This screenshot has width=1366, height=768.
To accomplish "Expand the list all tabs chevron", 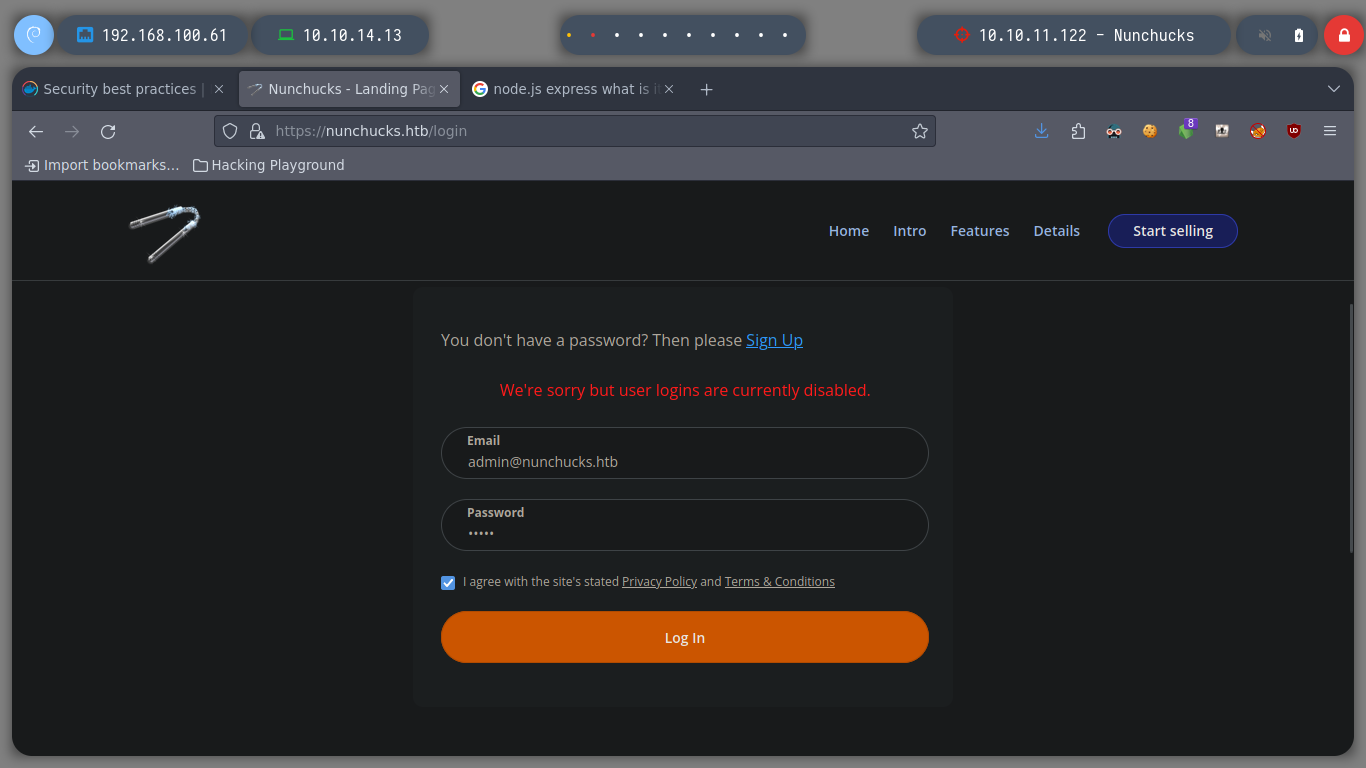I will pos(1333,89).
